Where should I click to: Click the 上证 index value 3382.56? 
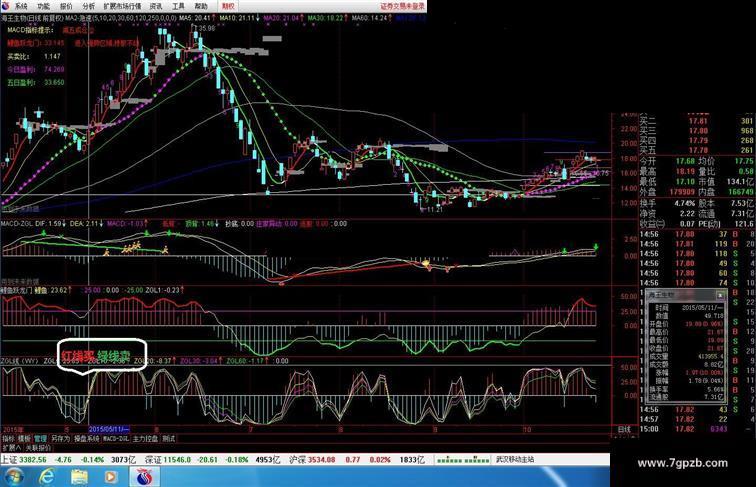(33, 460)
